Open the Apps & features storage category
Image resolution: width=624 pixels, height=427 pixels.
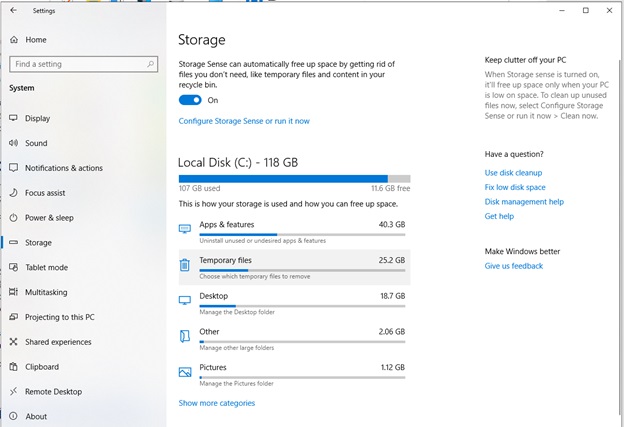click(294, 232)
